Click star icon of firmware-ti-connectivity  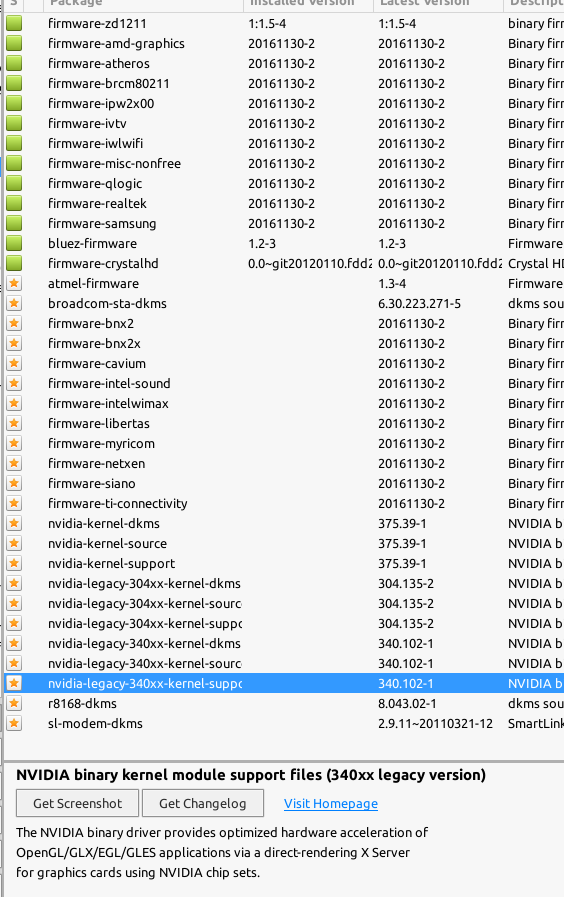coord(14,503)
